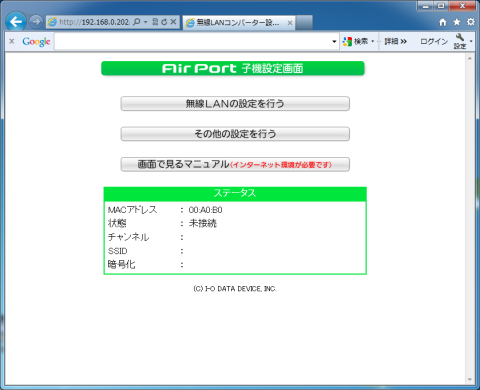Screen dimensions: 480x390
Task: Close the Google toolbar with X
Action: 12,41
